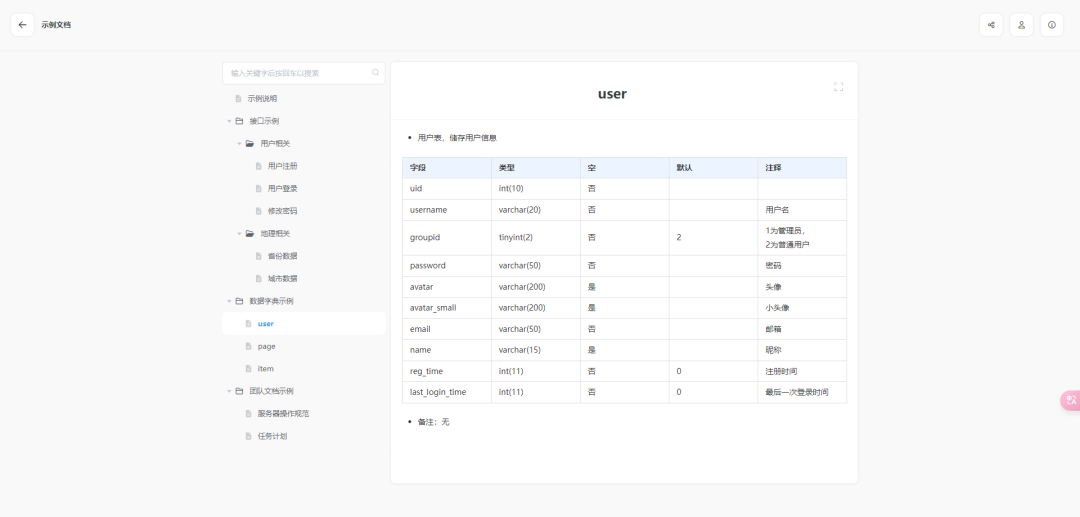Collapse the 用户相关 folder

coord(239,144)
